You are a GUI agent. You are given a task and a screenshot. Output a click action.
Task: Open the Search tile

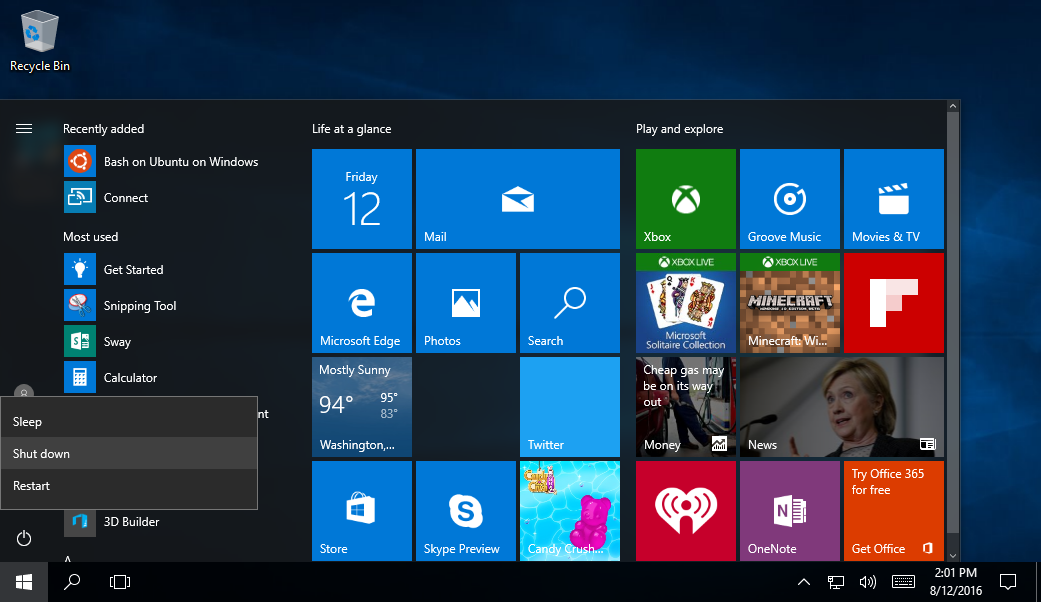coord(570,303)
